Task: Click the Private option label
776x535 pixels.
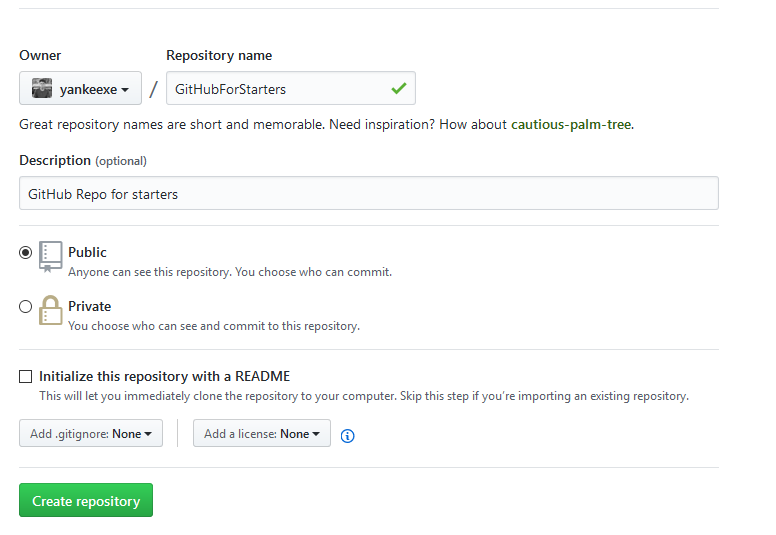Action: pyautogui.click(x=89, y=306)
